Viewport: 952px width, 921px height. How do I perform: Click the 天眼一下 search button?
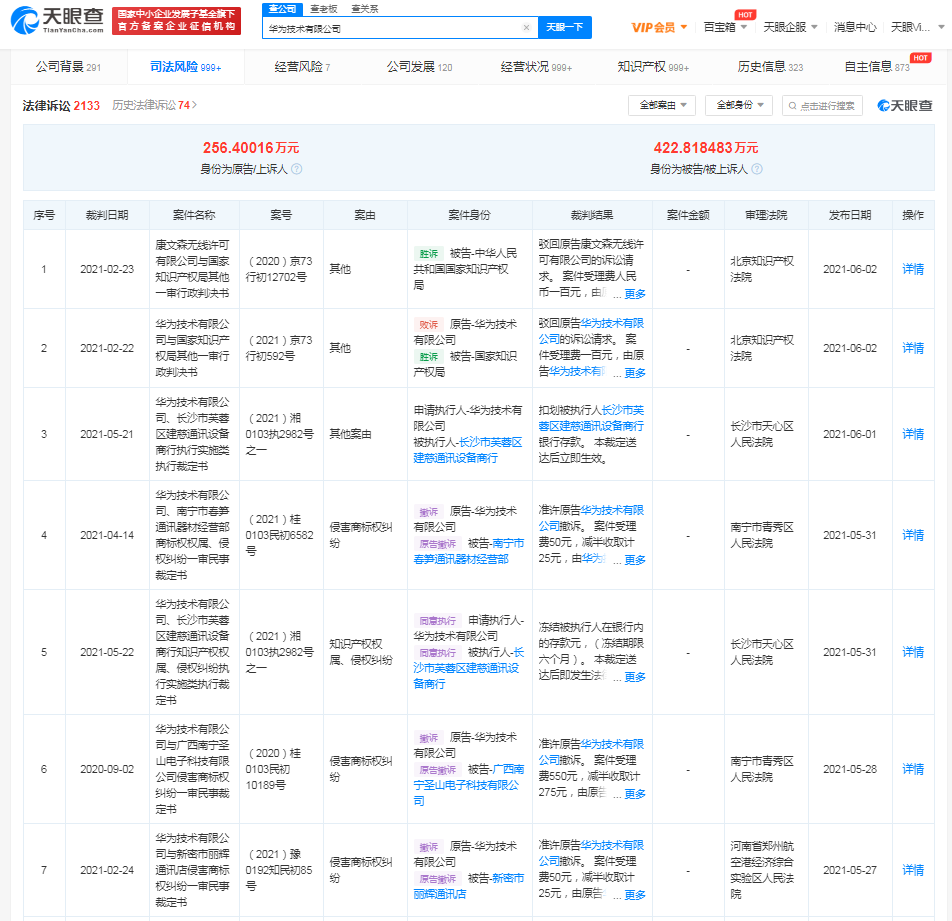[565, 28]
